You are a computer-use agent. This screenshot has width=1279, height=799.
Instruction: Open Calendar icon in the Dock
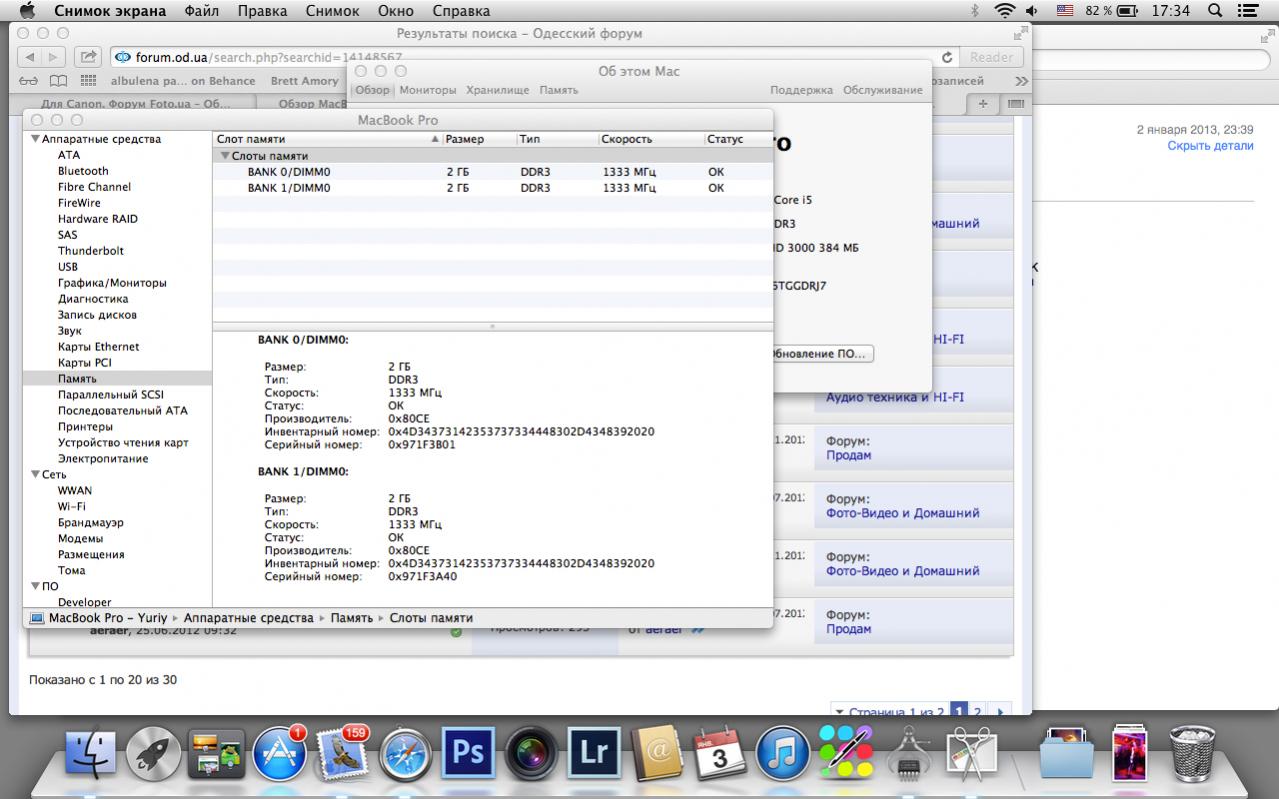[x=719, y=754]
